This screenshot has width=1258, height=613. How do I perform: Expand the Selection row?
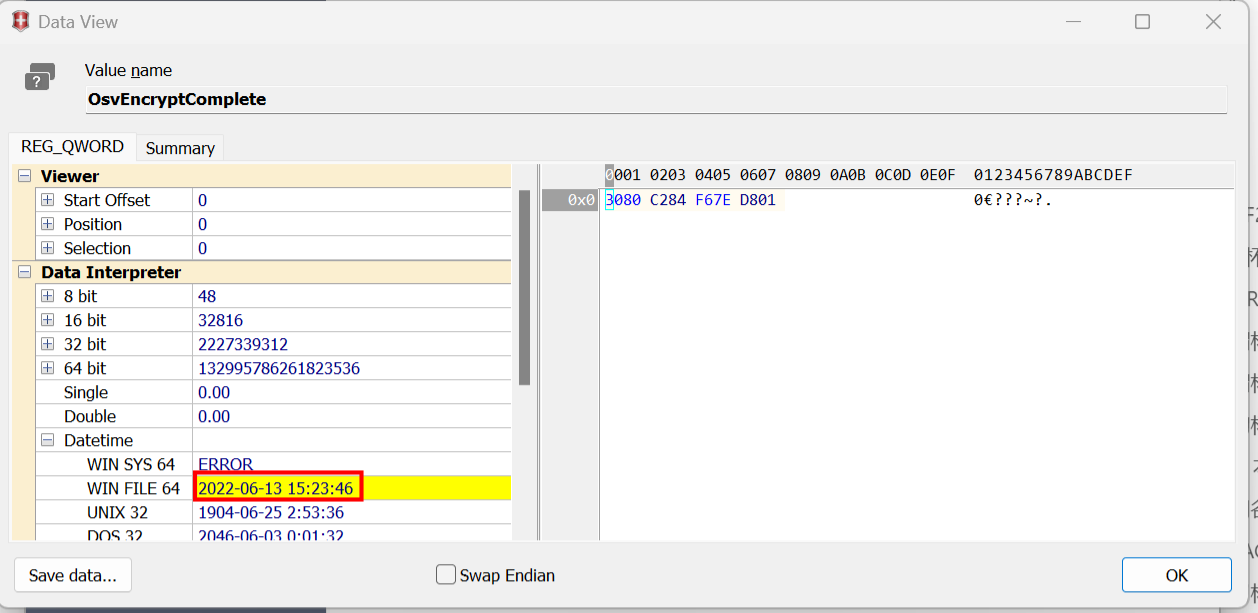(x=47, y=248)
